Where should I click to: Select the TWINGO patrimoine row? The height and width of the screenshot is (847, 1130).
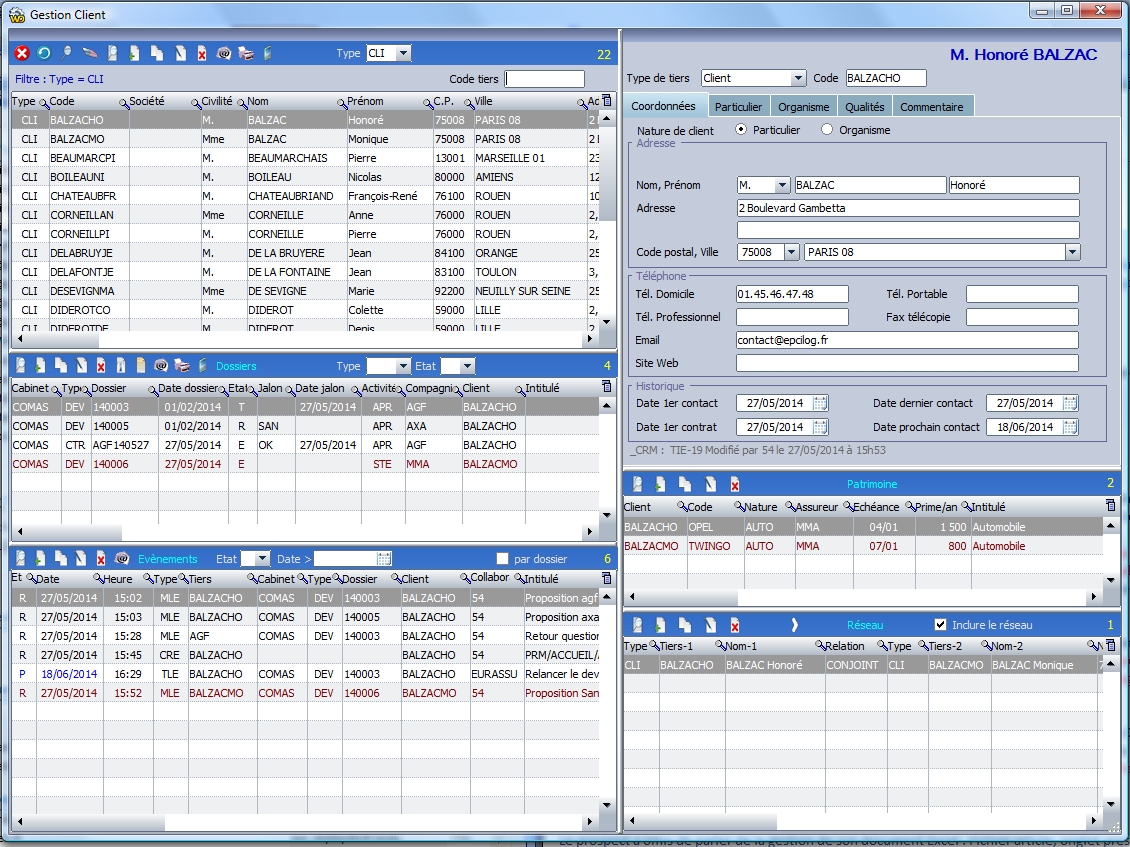point(863,546)
